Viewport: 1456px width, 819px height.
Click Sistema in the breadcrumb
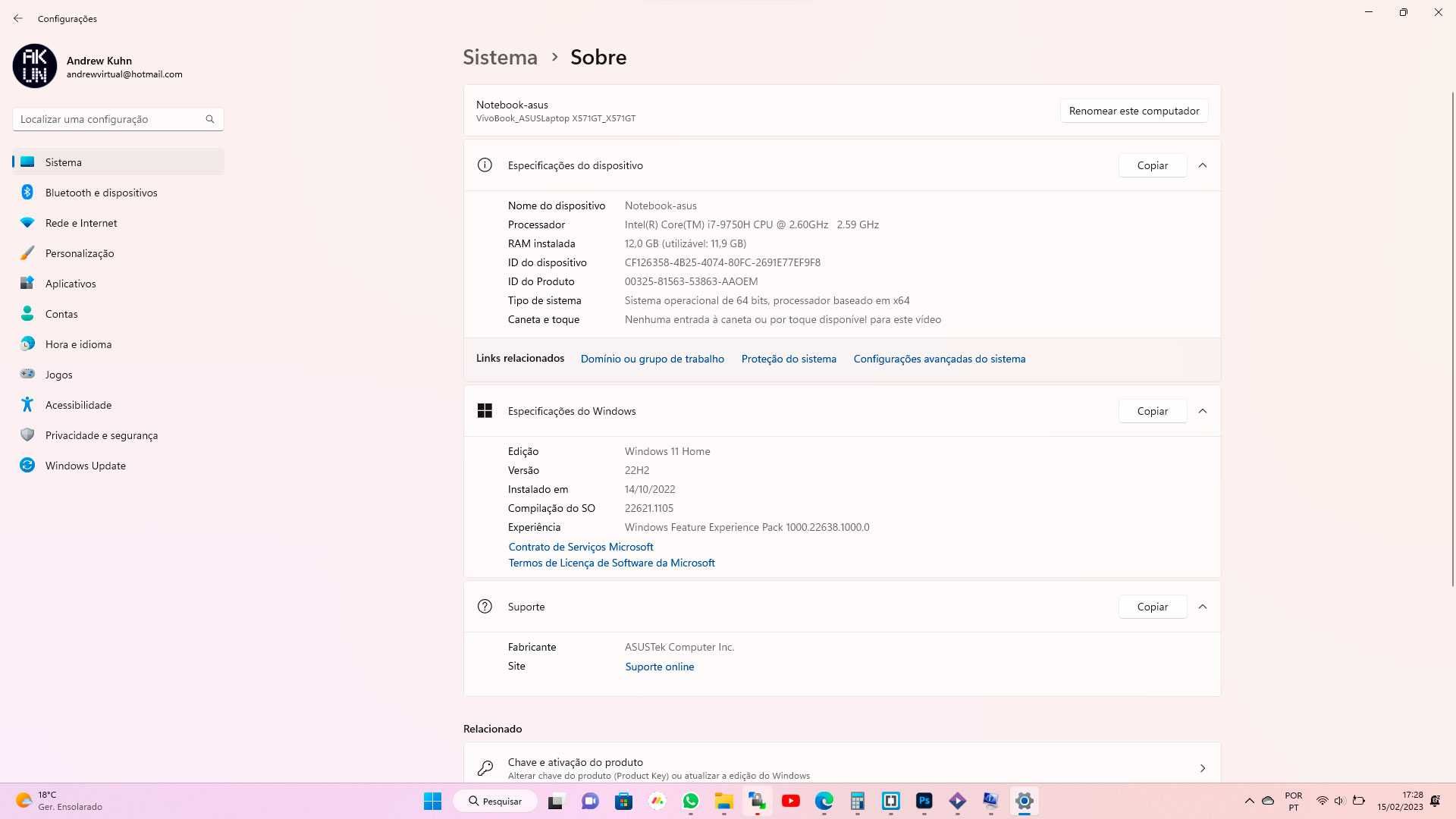[500, 57]
